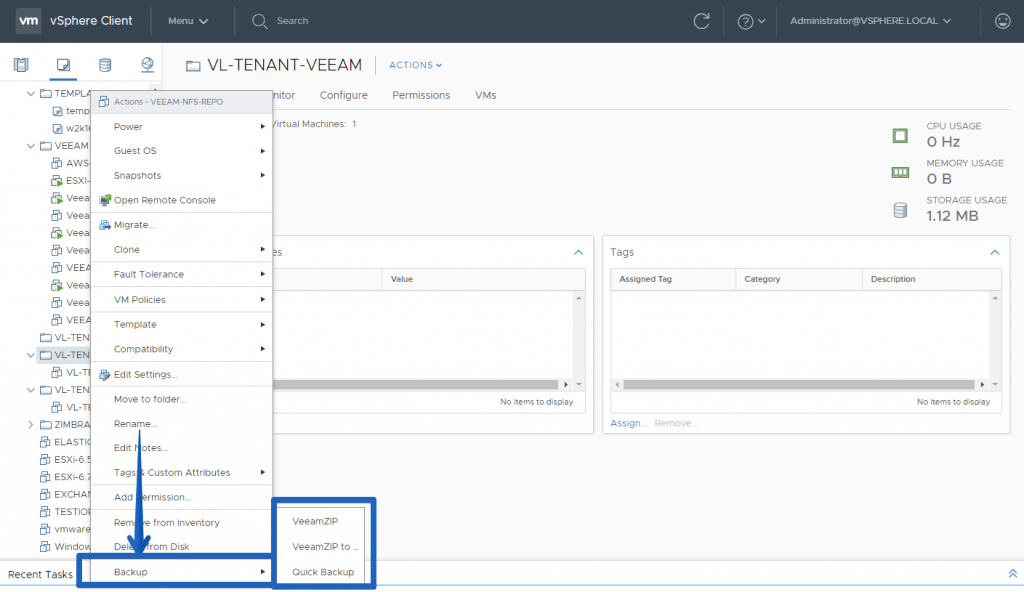Open the help menu icon
The image size is (1024, 592).
[751, 22]
